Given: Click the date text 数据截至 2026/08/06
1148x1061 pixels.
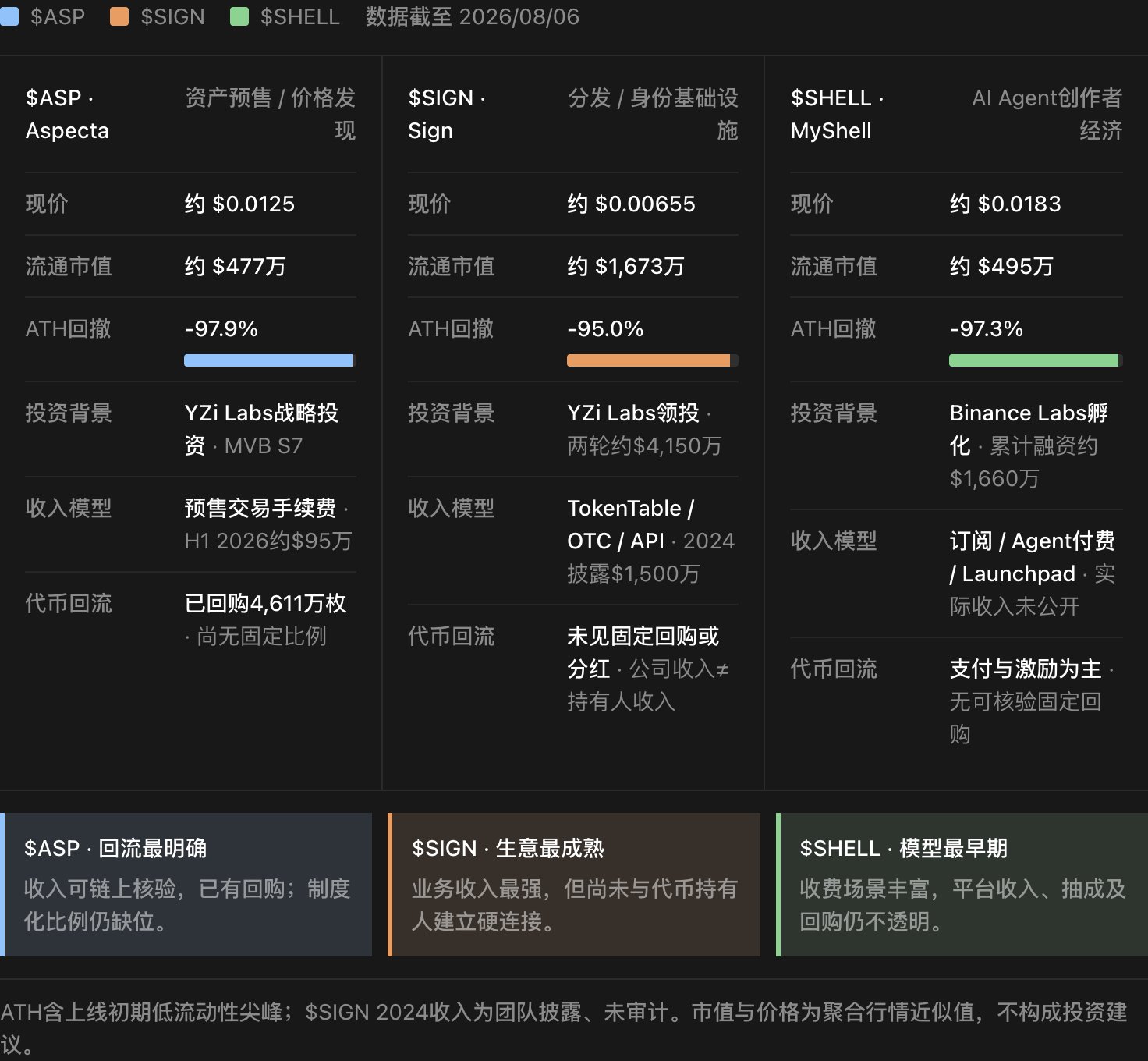Looking at the screenshot, I should pyautogui.click(x=473, y=16).
